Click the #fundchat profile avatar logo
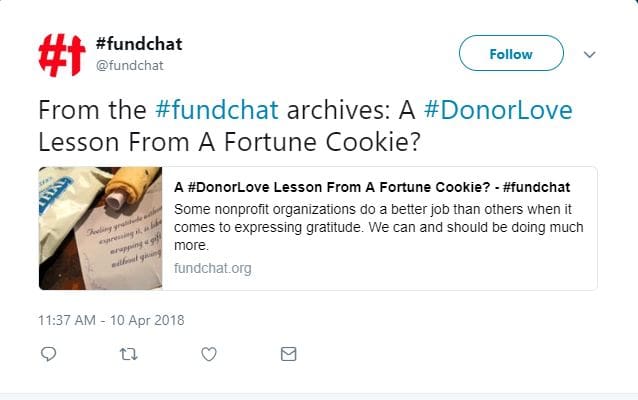 coord(60,54)
